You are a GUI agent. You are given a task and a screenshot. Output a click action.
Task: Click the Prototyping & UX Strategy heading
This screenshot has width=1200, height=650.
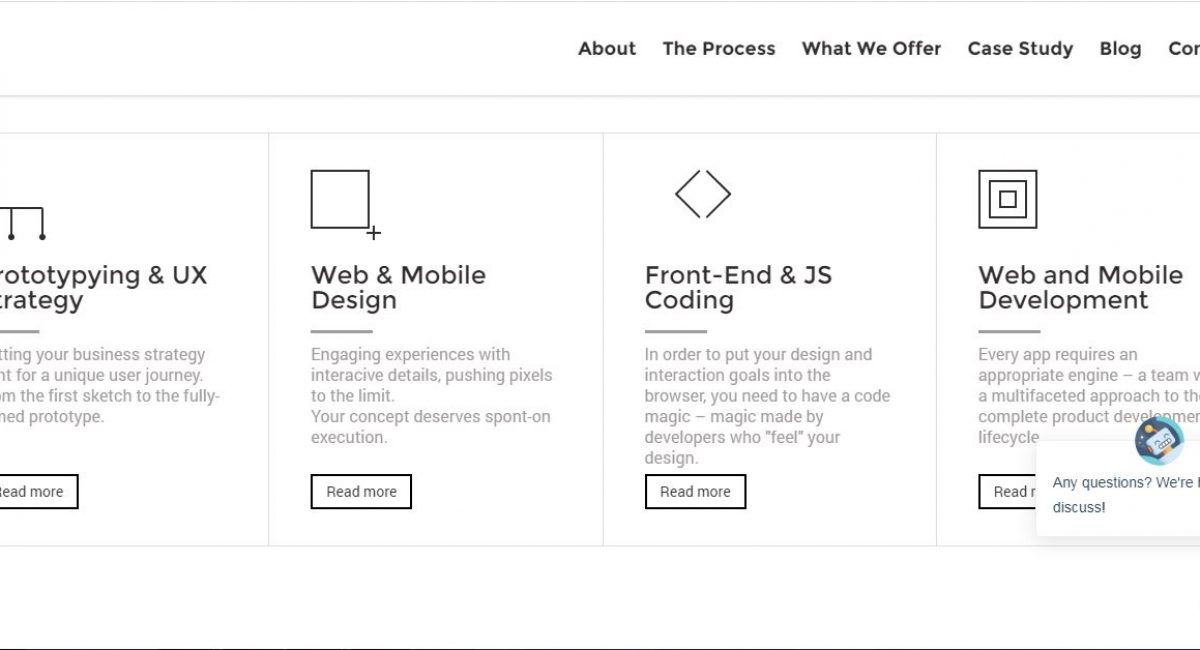pos(103,288)
